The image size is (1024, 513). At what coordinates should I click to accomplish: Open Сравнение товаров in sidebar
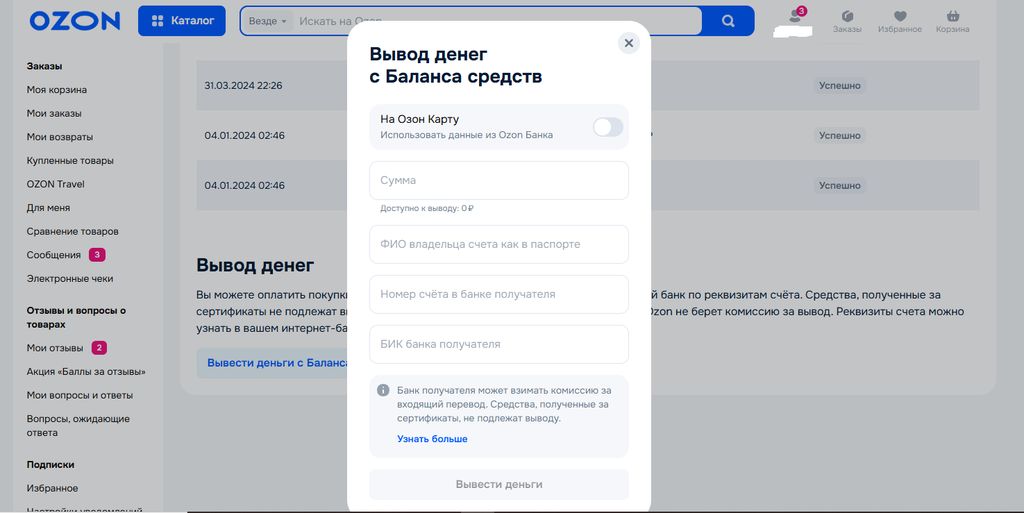[72, 231]
